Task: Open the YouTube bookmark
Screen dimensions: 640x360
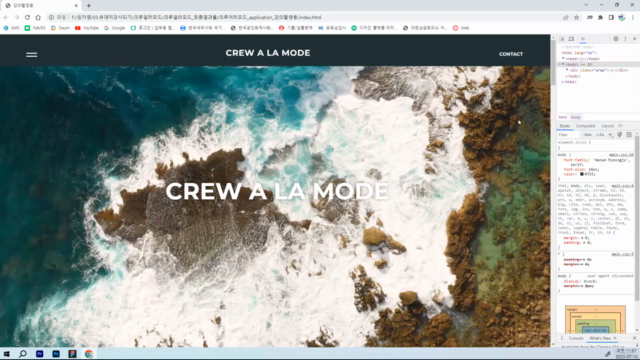Action: coord(87,28)
